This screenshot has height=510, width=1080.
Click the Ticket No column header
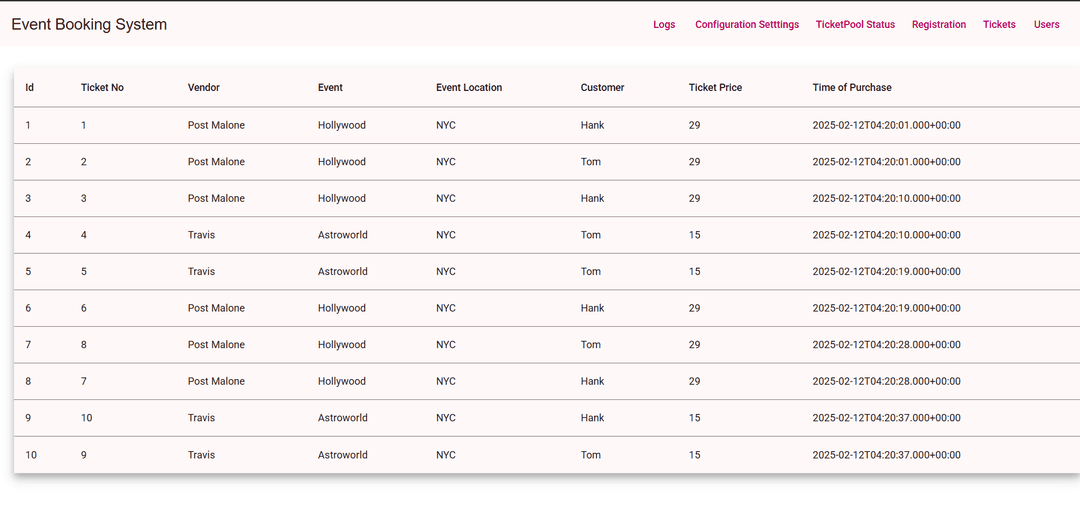click(x=102, y=88)
